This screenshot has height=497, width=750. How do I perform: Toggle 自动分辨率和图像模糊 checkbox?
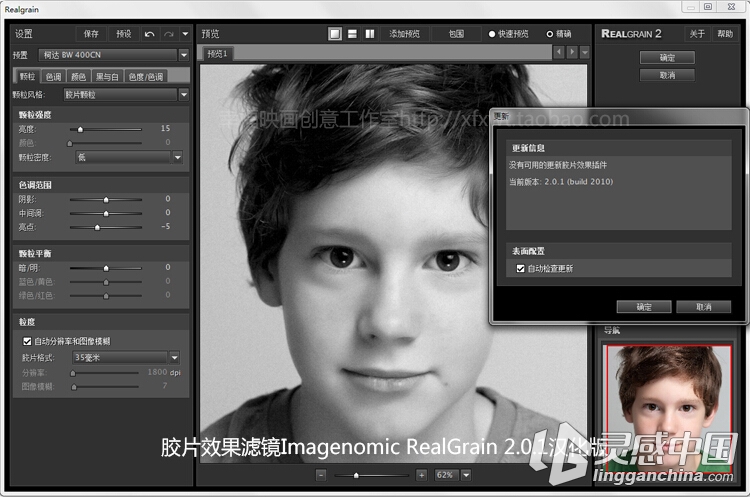27,341
